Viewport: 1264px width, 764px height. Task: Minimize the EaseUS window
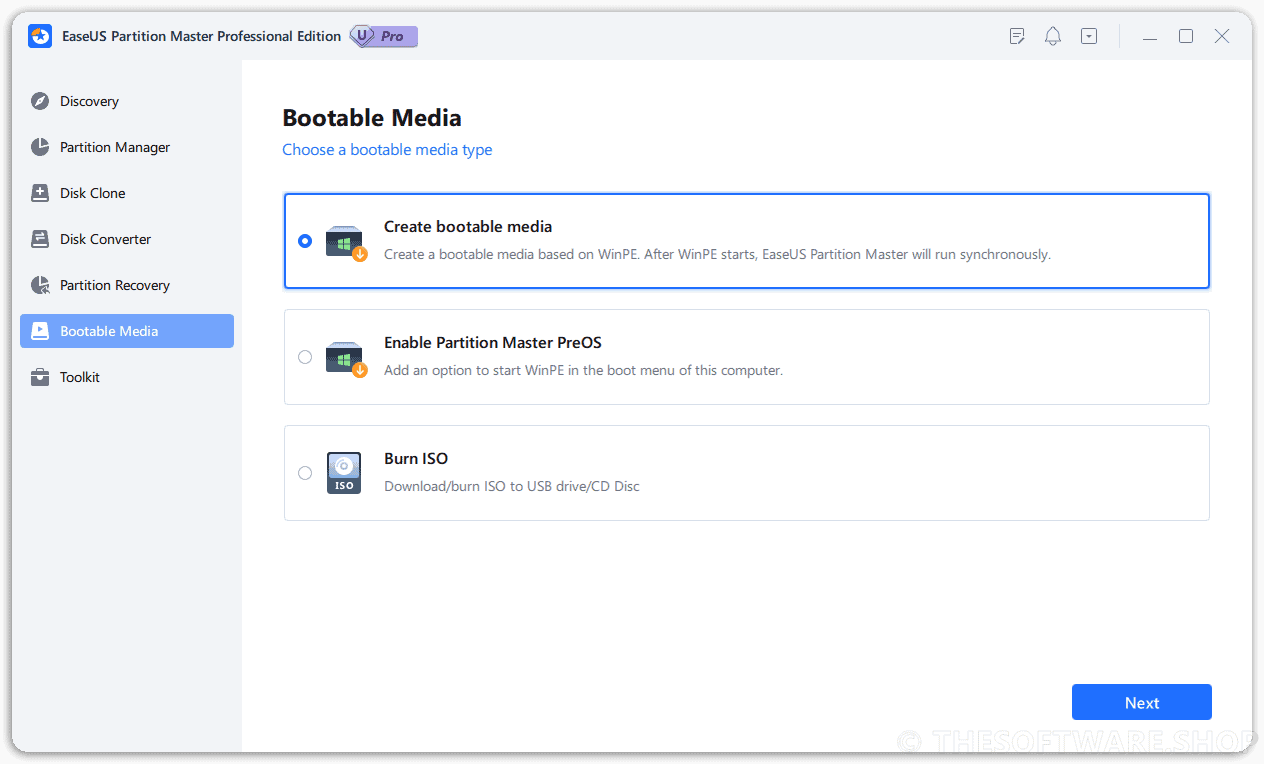click(1150, 37)
